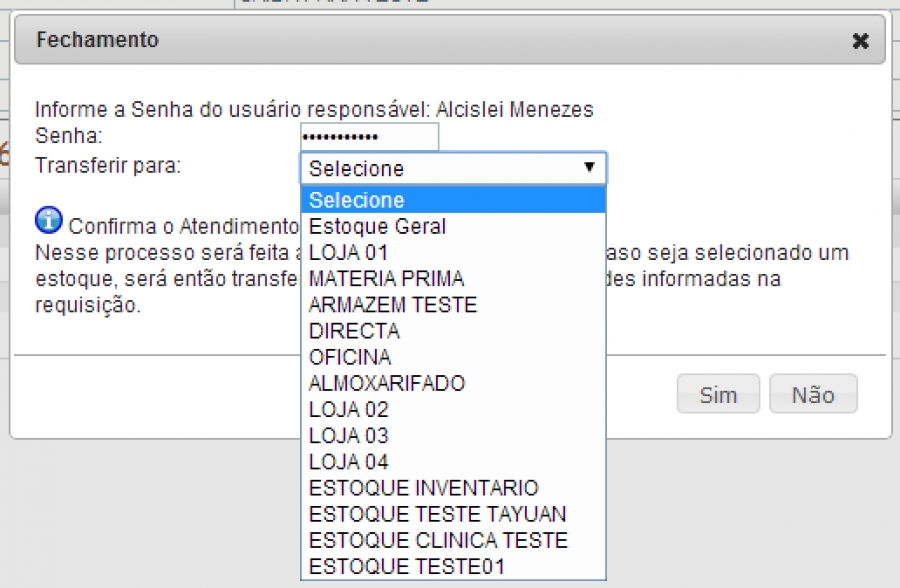Pick MATERIA PRIMA from dropdown

coord(453,279)
